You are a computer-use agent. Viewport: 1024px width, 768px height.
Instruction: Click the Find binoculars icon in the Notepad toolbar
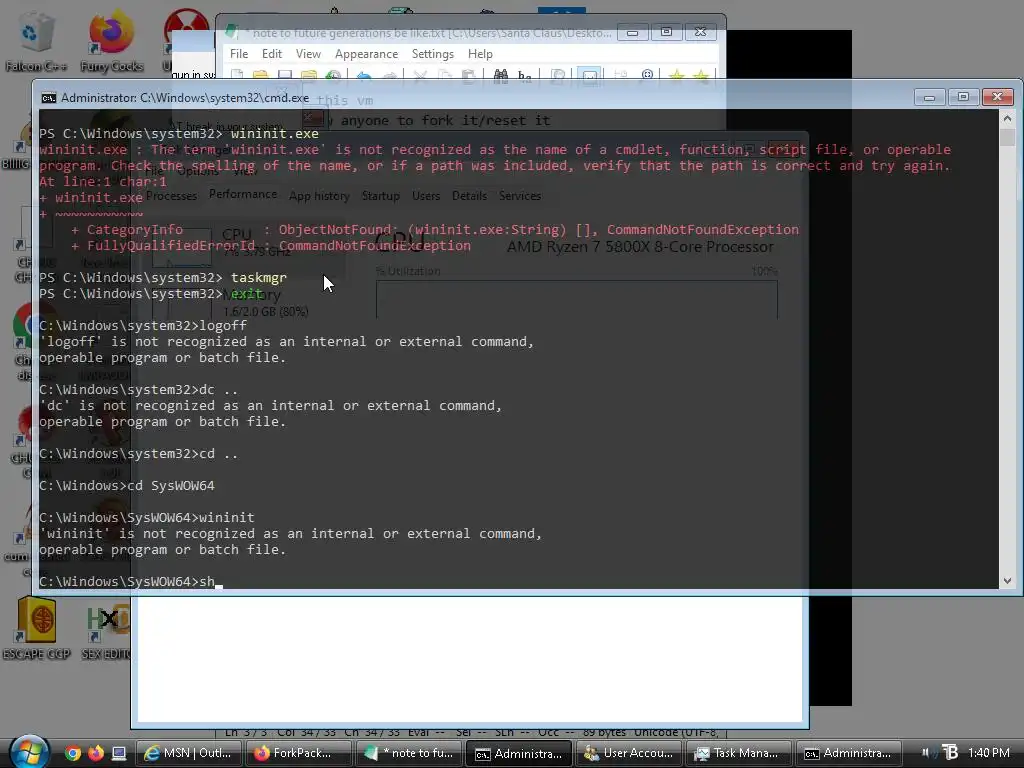501,75
